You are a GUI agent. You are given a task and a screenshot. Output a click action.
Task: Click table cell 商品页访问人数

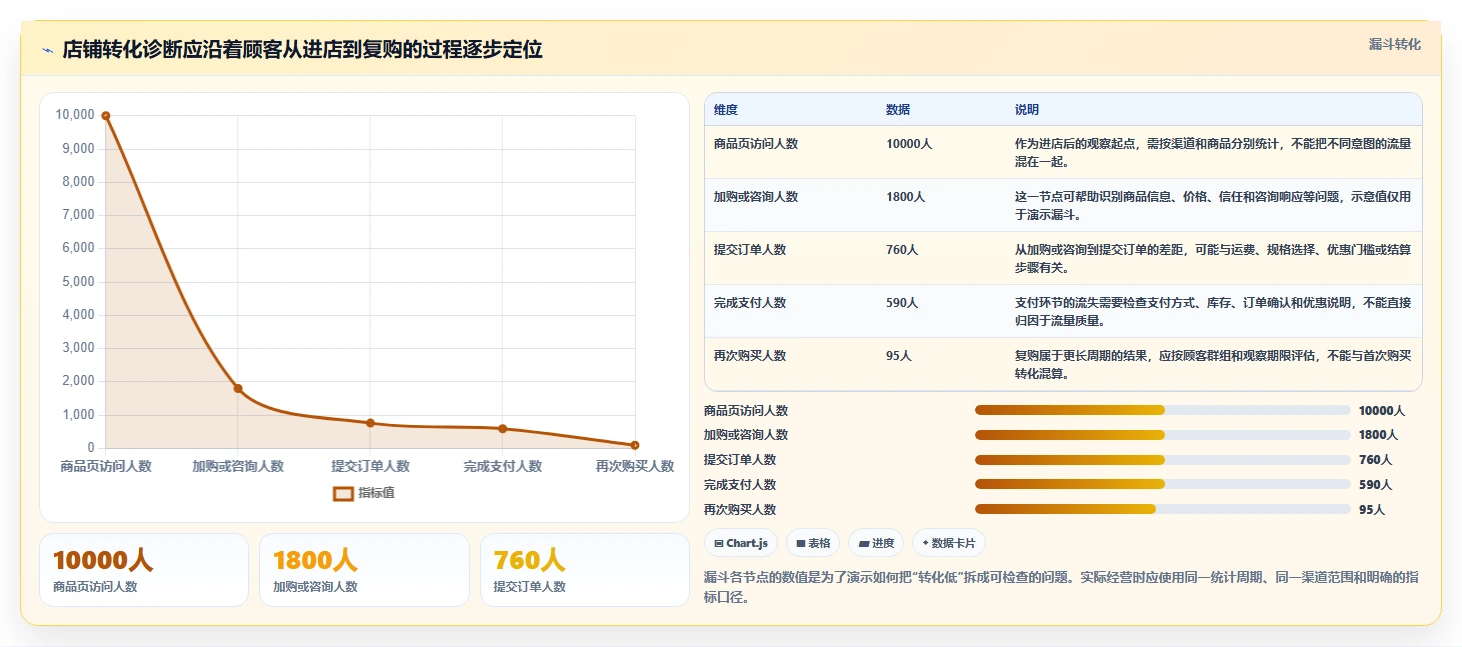pyautogui.click(x=756, y=144)
